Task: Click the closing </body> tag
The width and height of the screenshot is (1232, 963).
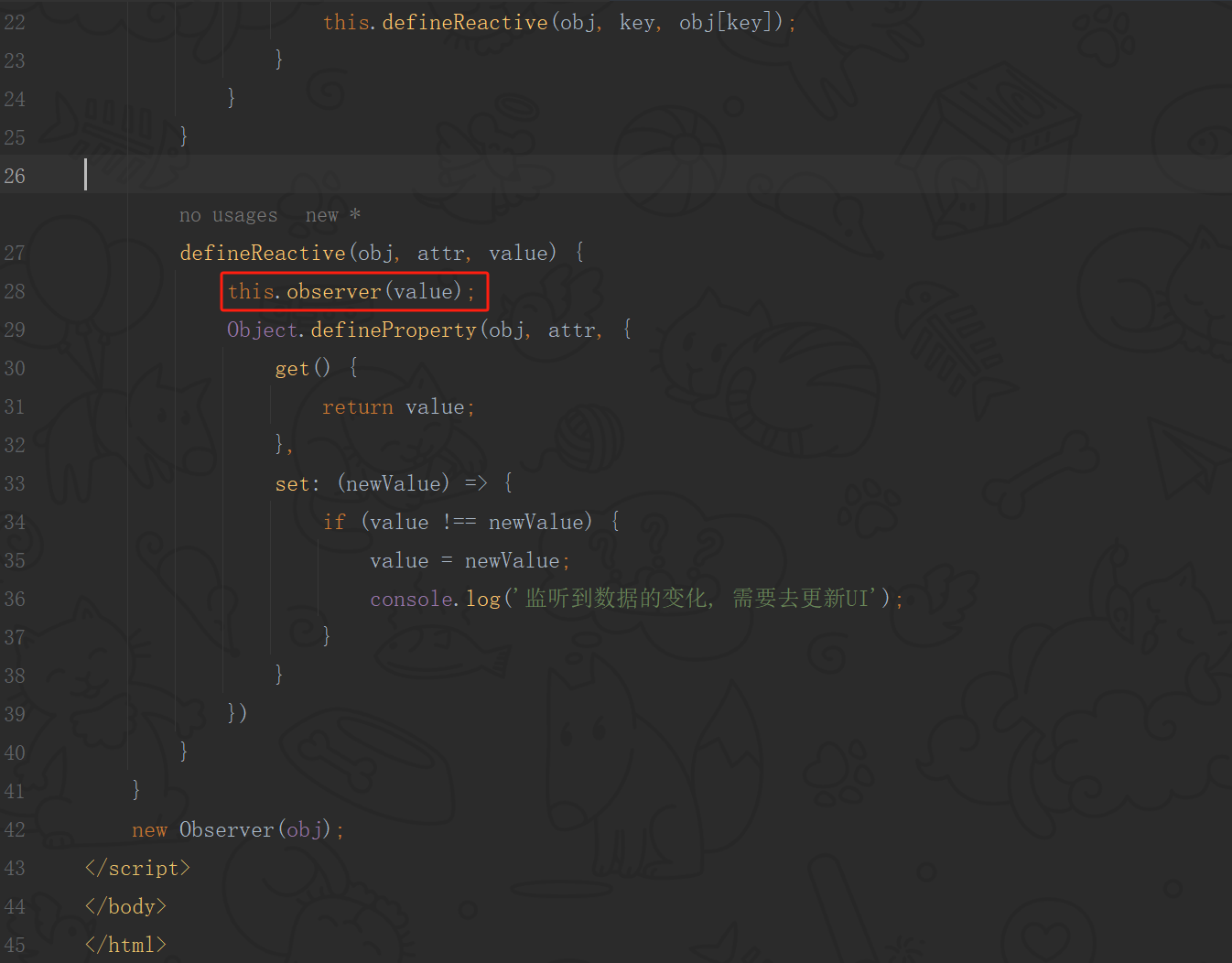Action: pos(125,906)
